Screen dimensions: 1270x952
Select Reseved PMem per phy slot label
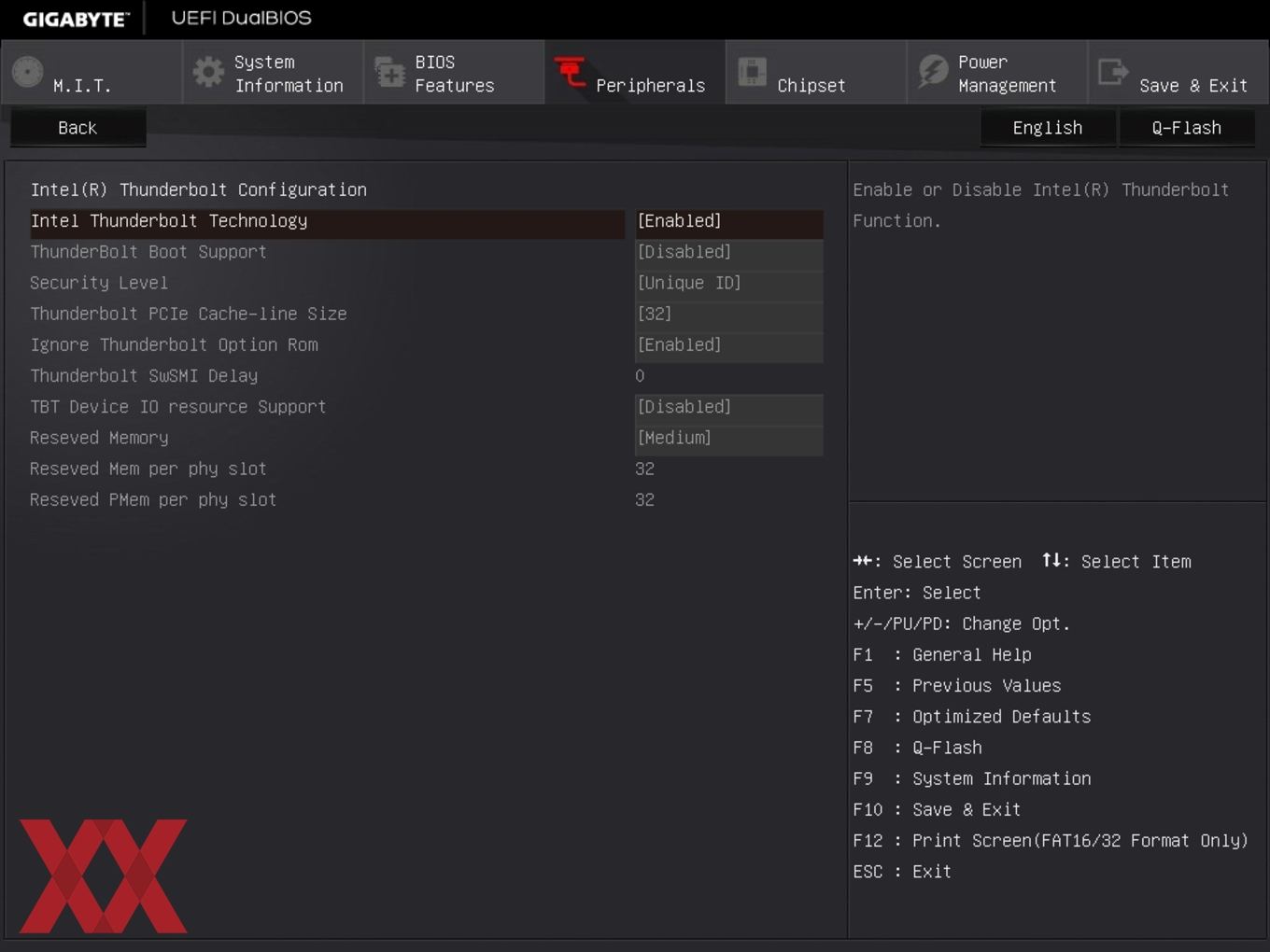click(x=153, y=500)
